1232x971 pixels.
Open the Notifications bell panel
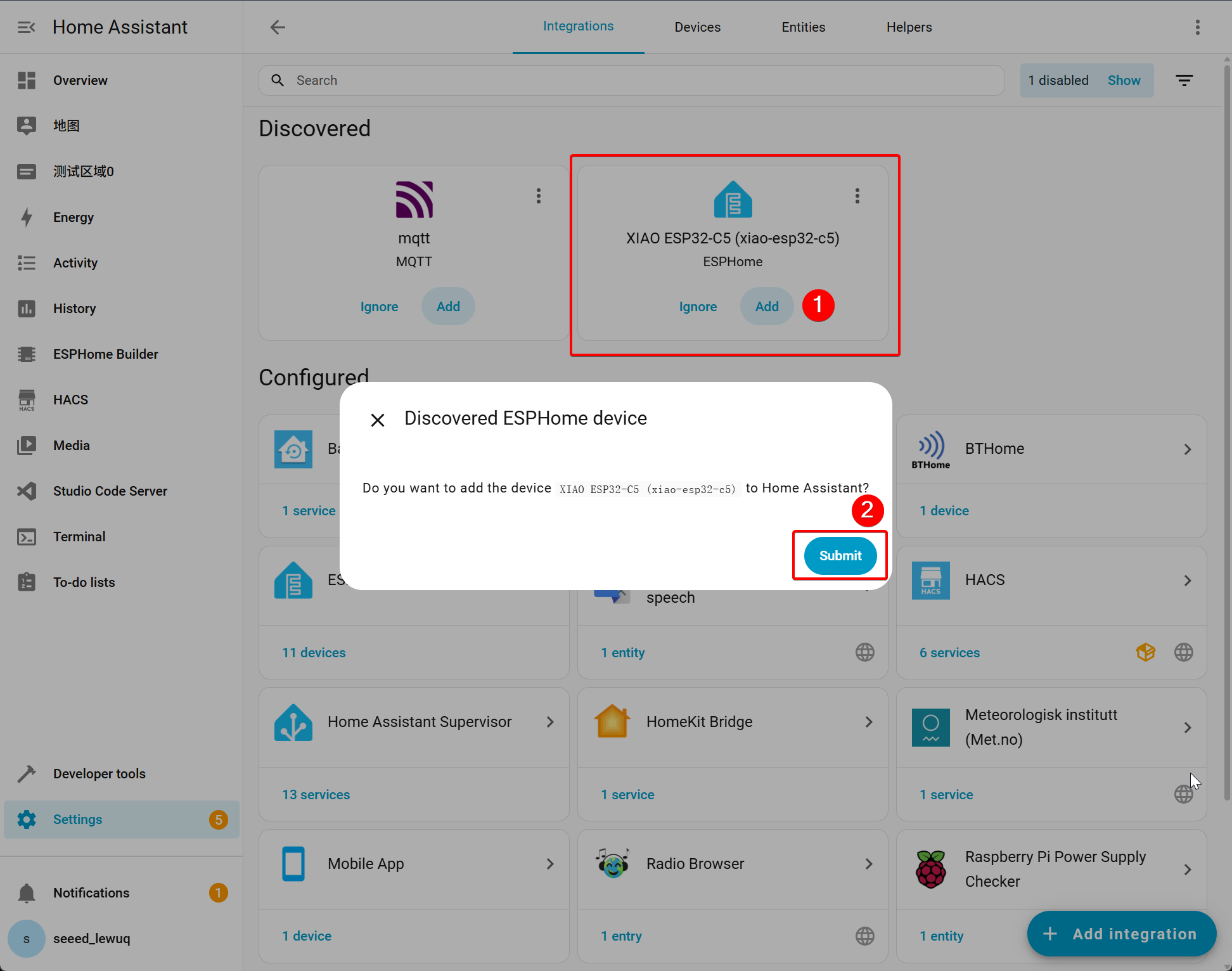pyautogui.click(x=91, y=893)
